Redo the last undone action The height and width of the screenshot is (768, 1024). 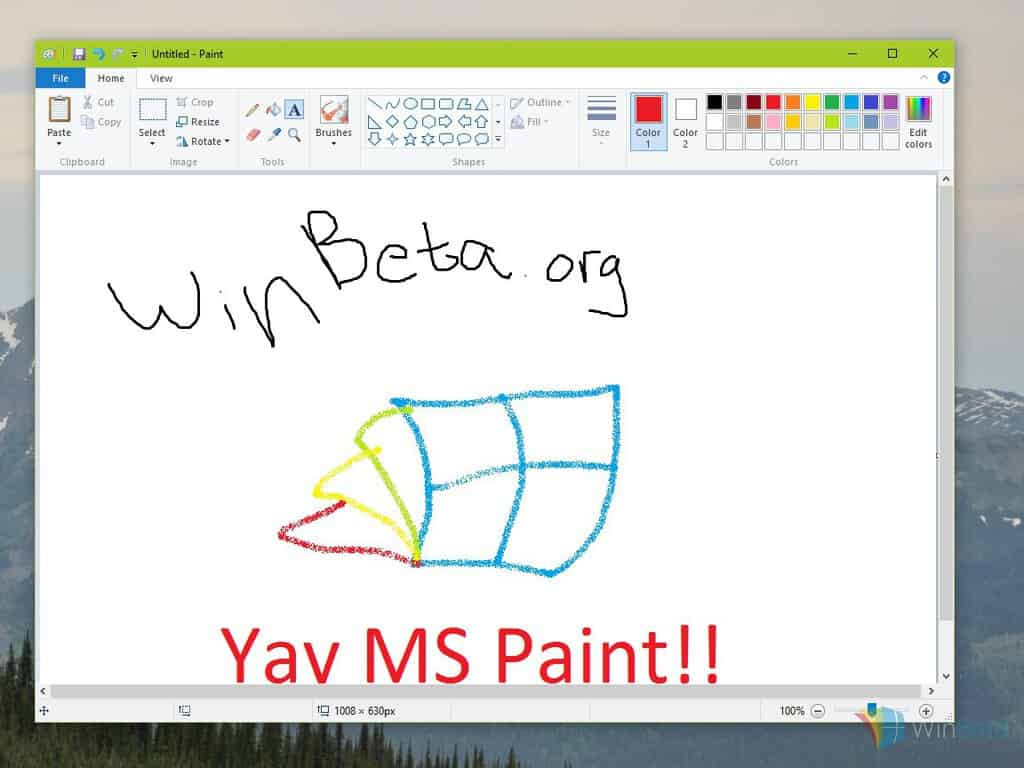[x=118, y=54]
